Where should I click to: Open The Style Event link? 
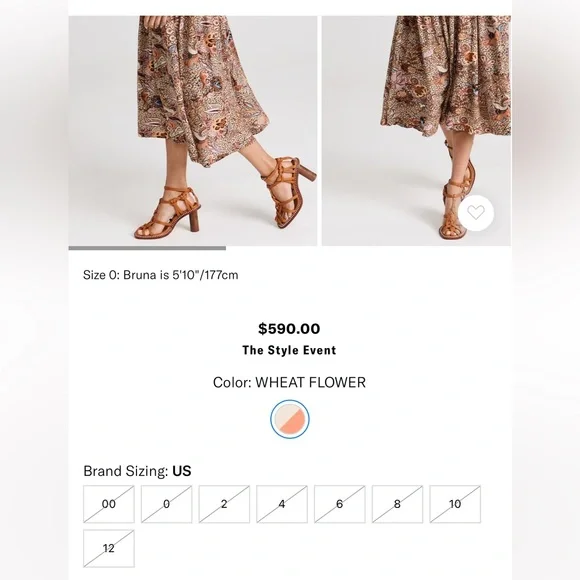[289, 350]
